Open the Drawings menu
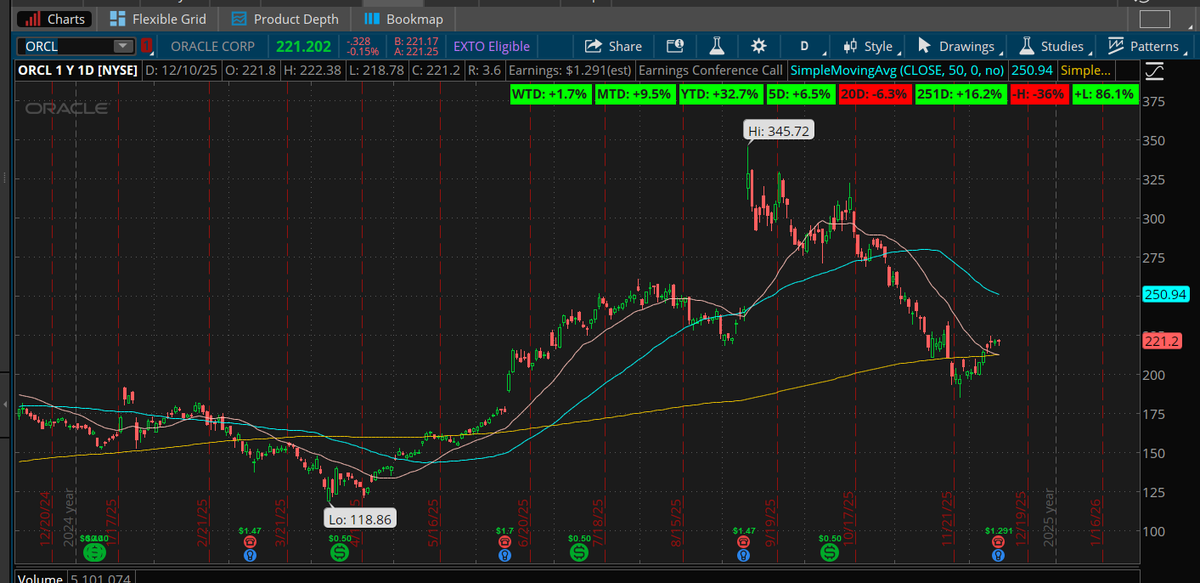The height and width of the screenshot is (583, 1200). (958, 46)
